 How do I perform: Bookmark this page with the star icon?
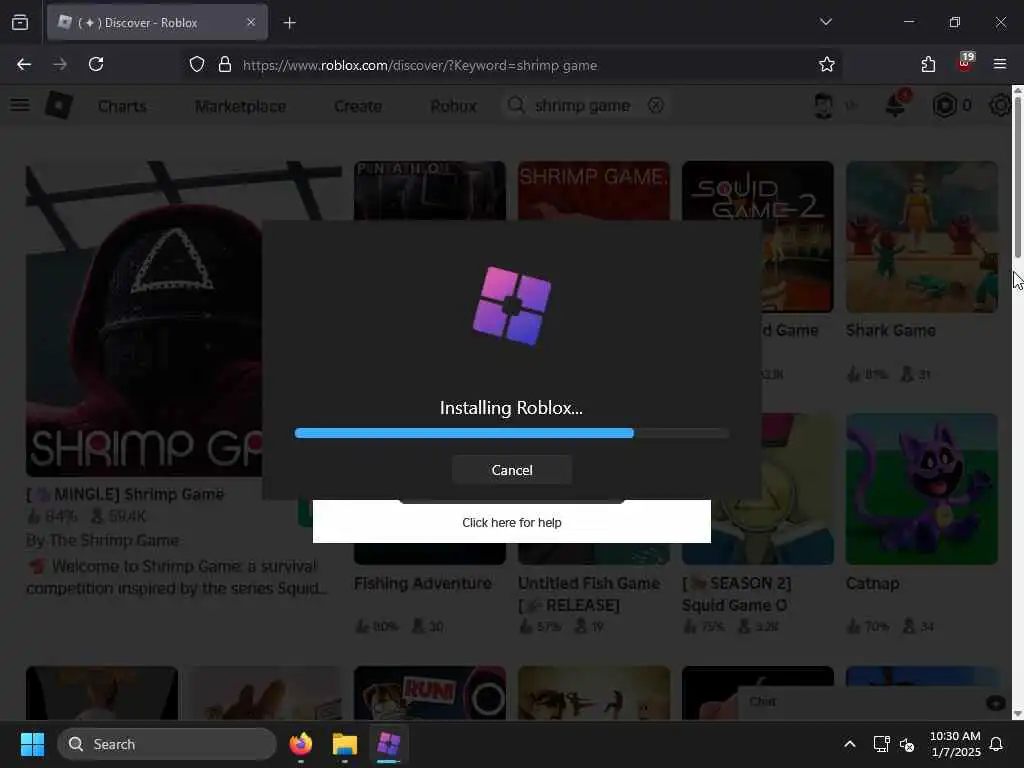click(827, 65)
